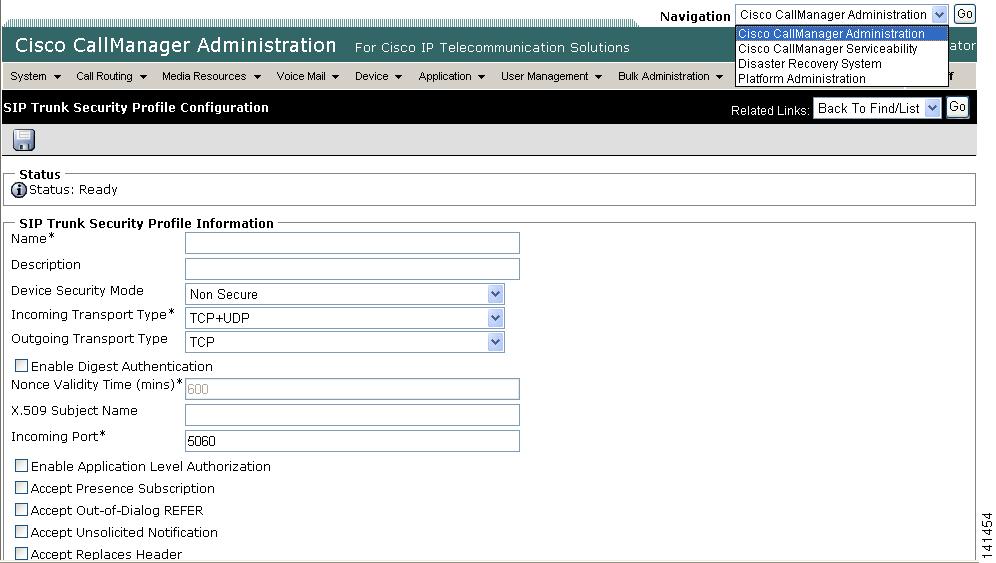Open the Application menu

(x=451, y=76)
